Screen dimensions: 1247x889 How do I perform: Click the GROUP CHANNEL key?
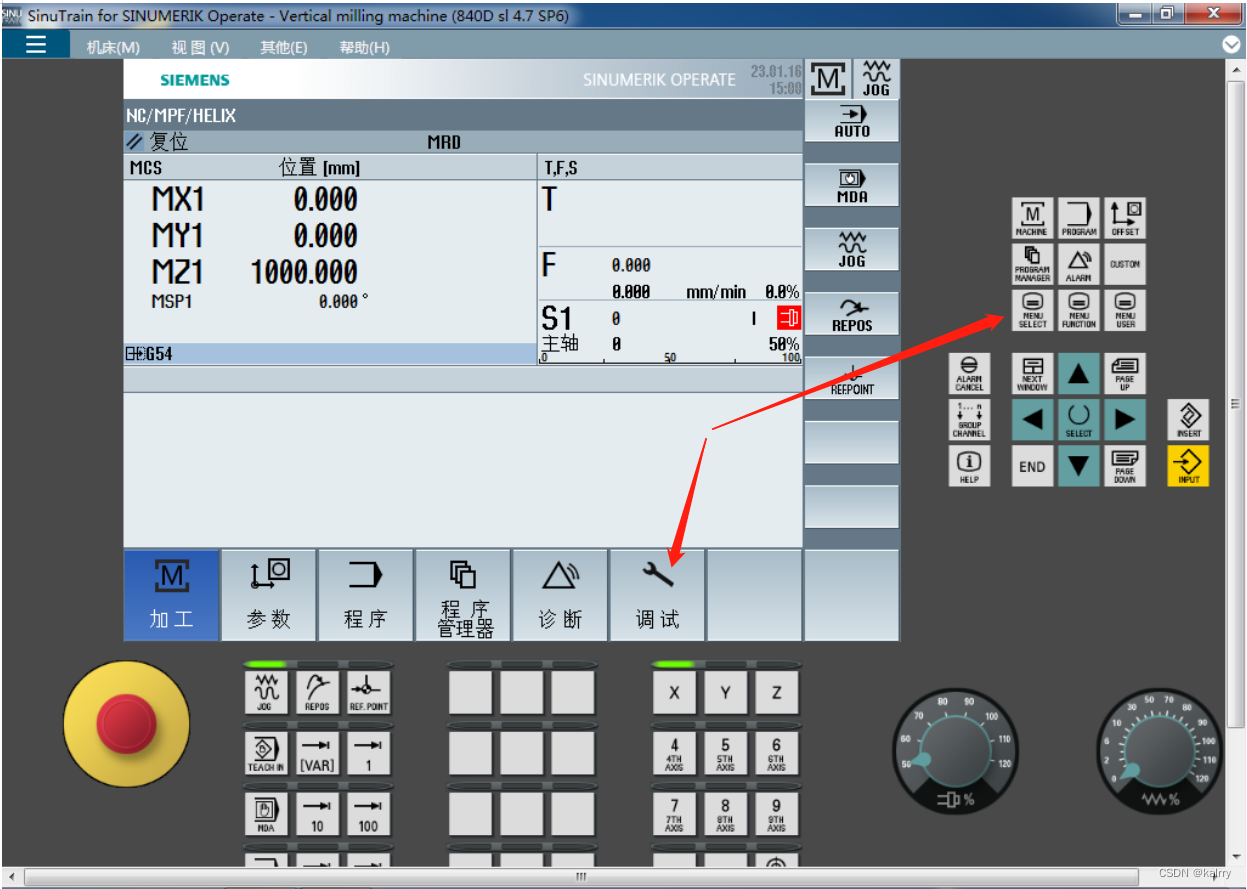pyautogui.click(x=969, y=420)
